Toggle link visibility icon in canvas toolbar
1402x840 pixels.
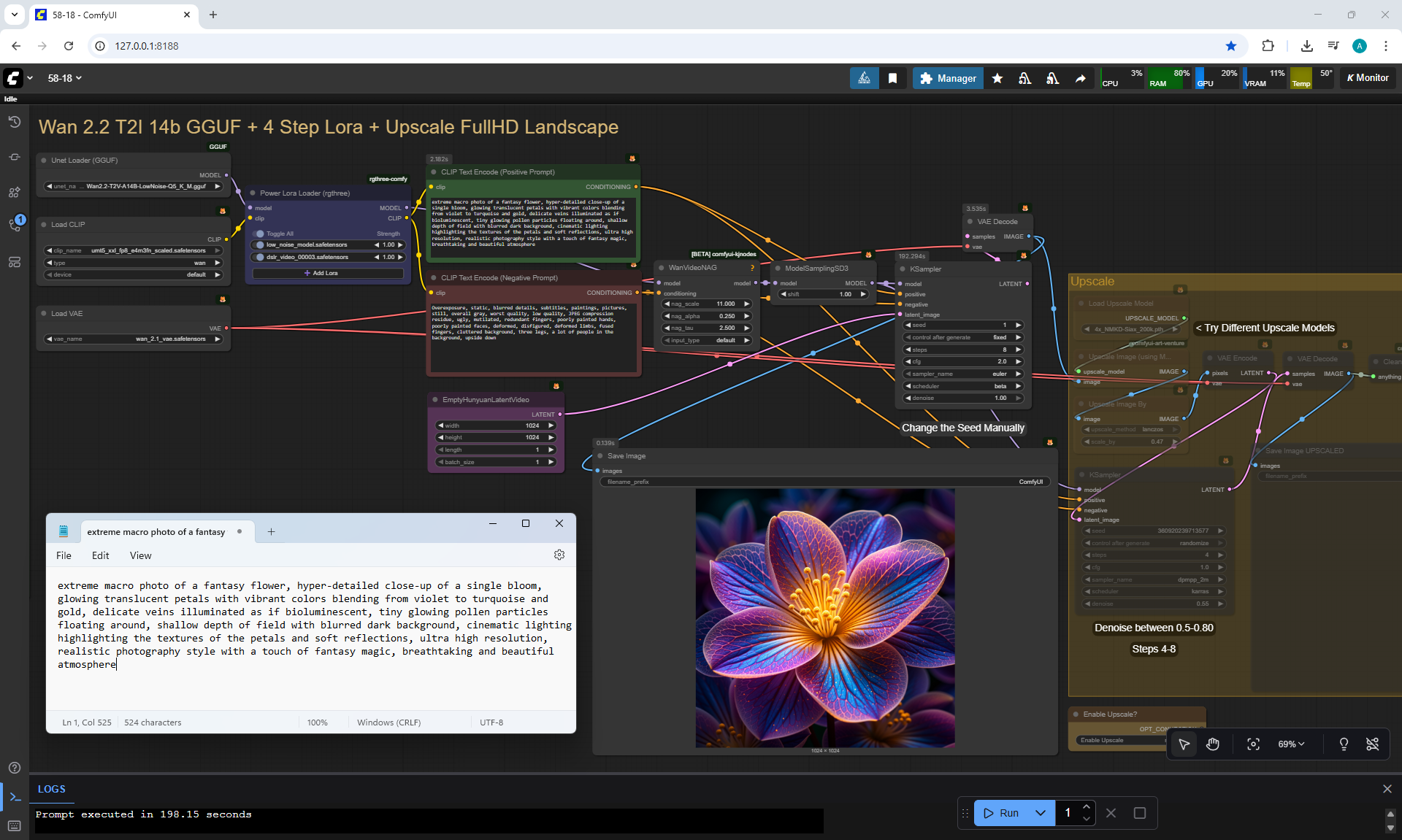tap(1373, 744)
